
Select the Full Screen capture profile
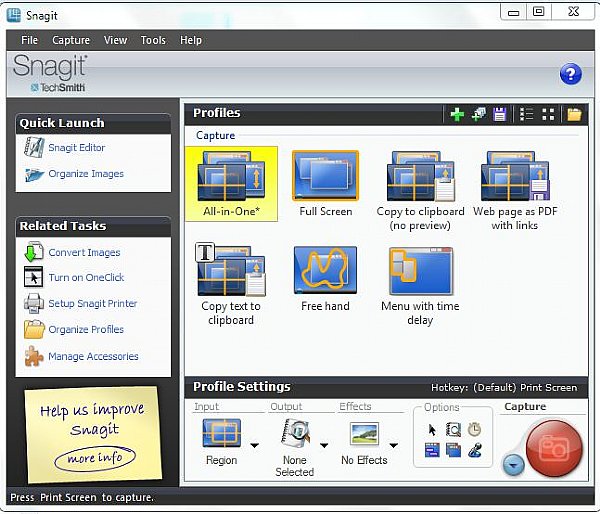point(325,184)
